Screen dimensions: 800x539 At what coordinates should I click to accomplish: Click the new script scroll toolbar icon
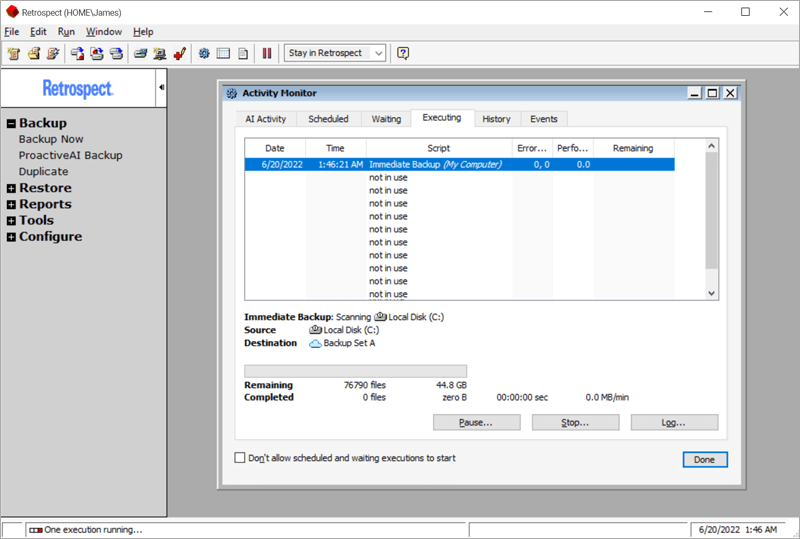pos(14,53)
